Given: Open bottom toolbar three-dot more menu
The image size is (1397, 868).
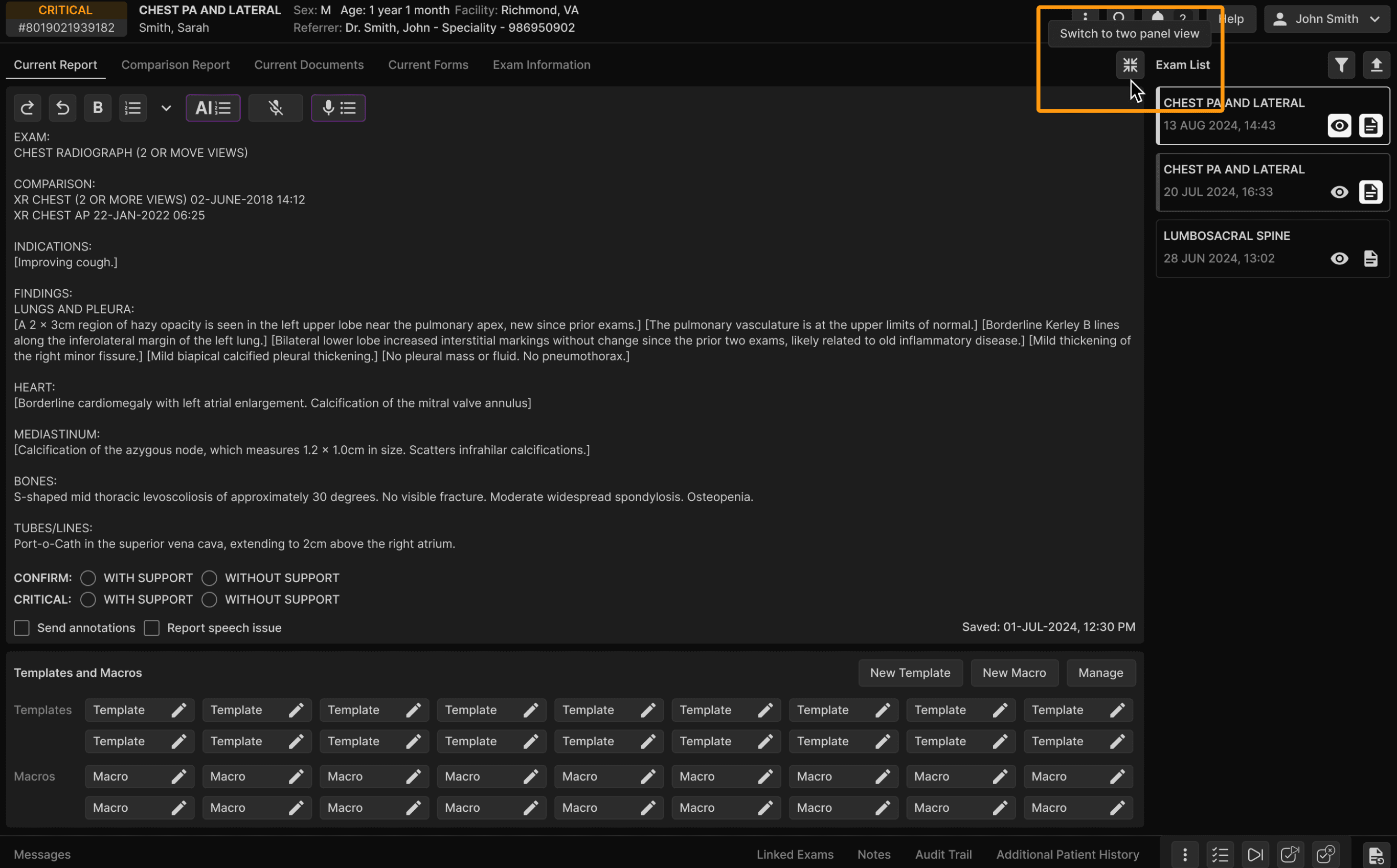Looking at the screenshot, I should click(x=1185, y=854).
